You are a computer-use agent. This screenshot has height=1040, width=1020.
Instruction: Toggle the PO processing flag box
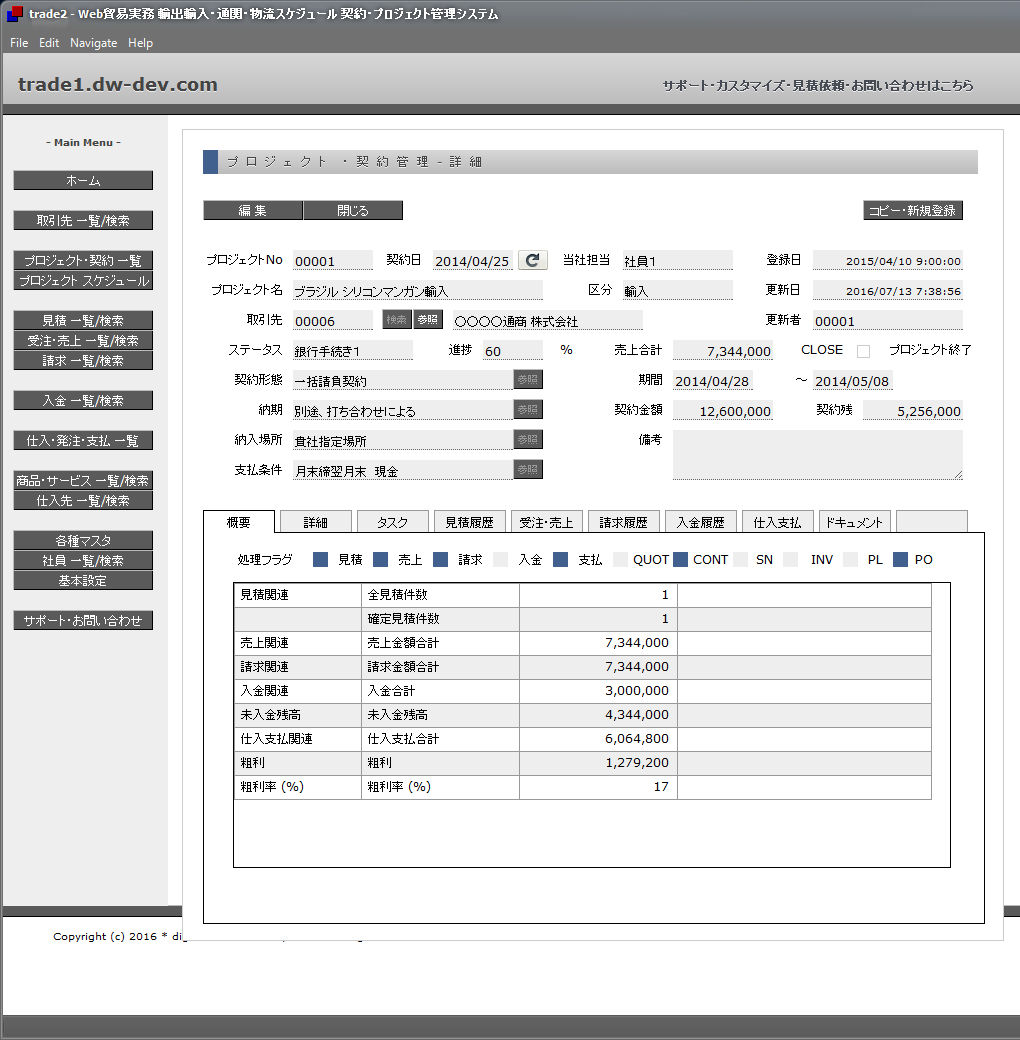[x=900, y=560]
